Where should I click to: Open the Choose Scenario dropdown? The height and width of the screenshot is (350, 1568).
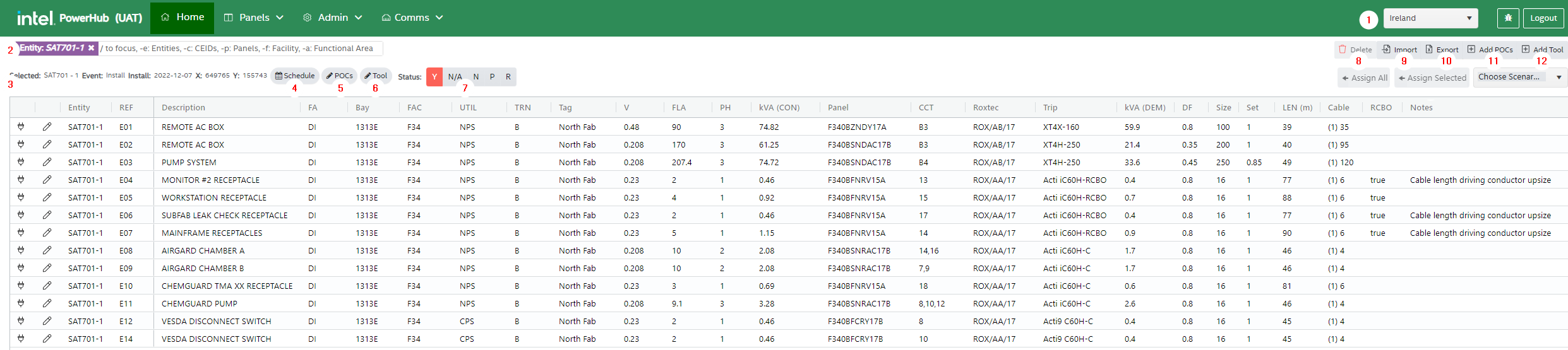(x=1519, y=77)
